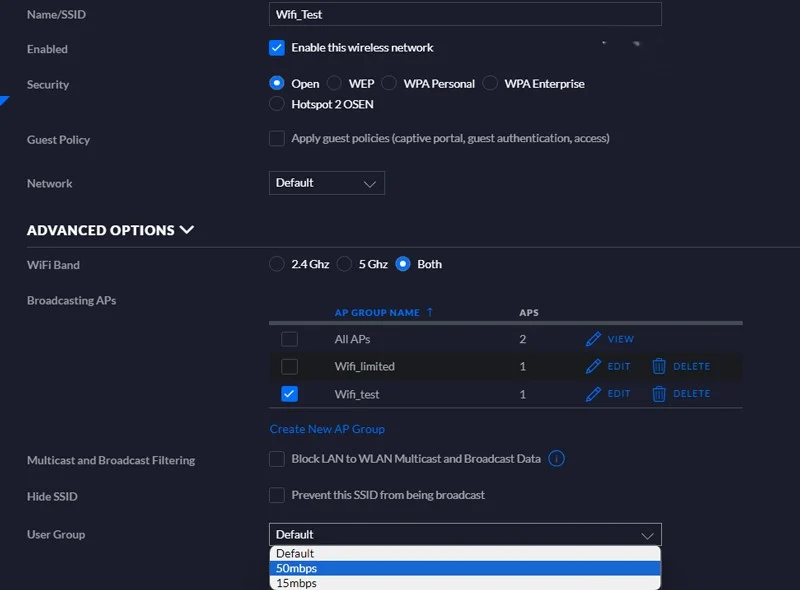The image size is (800, 590).
Task: Click the sort arrow beside AP Group Name
Action: [x=430, y=312]
